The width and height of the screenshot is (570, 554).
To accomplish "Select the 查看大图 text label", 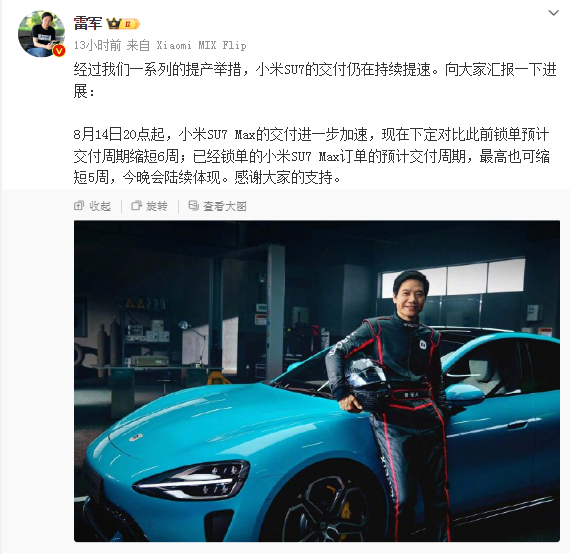I will [x=225, y=206].
